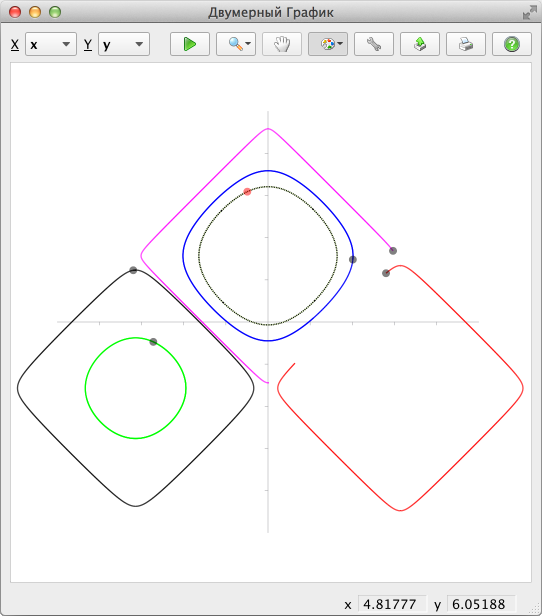Click the gray point on blue curve
This screenshot has height=616, width=542.
[353, 259]
